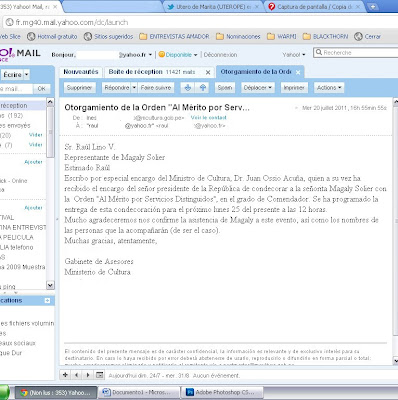Open the BLACKTHORN bookmark folder
The image size is (398, 400).
pos(326,36)
